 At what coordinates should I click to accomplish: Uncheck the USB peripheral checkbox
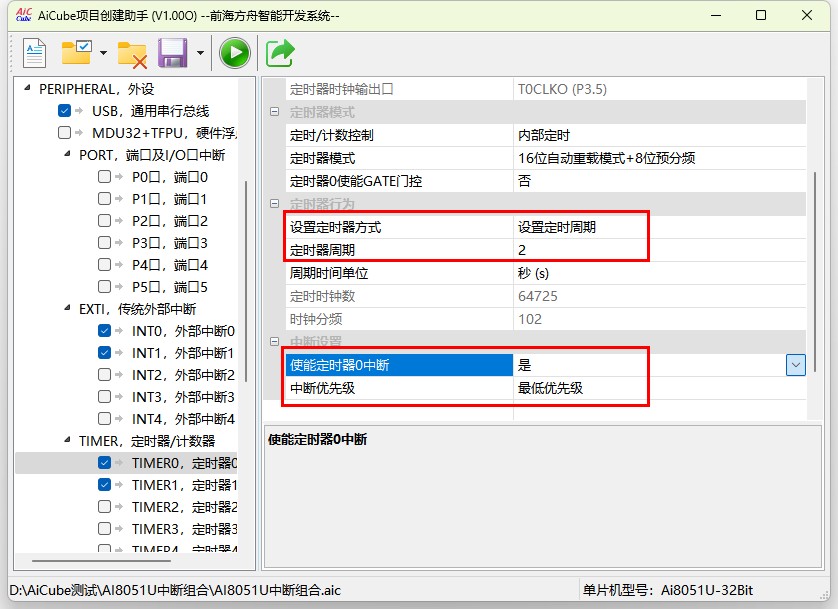click(64, 111)
